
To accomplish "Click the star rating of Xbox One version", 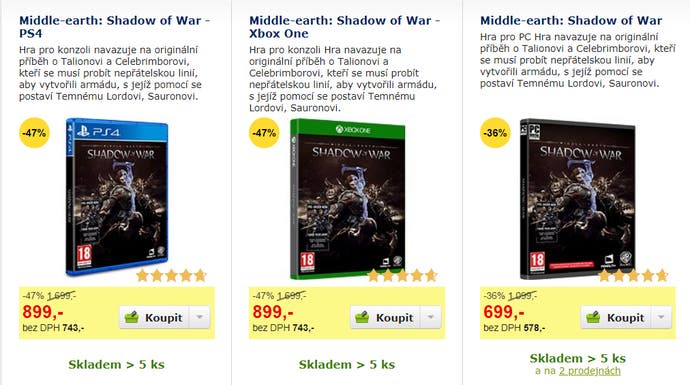I will click(x=402, y=275).
